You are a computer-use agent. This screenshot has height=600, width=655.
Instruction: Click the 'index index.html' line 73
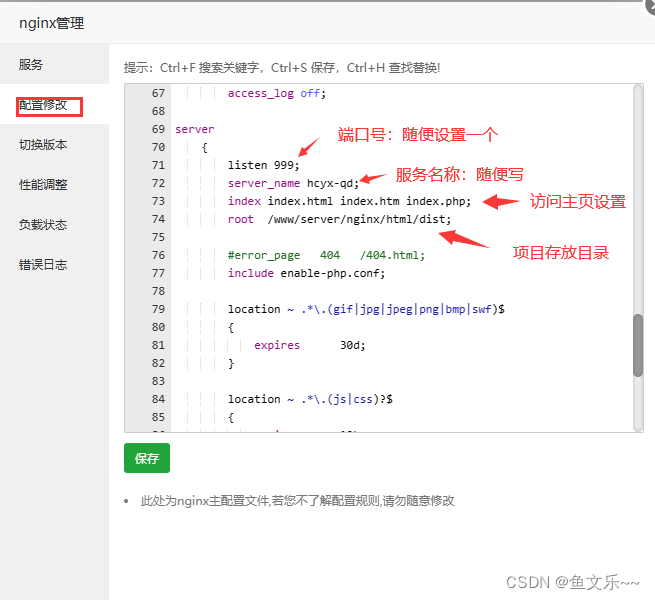click(349, 201)
